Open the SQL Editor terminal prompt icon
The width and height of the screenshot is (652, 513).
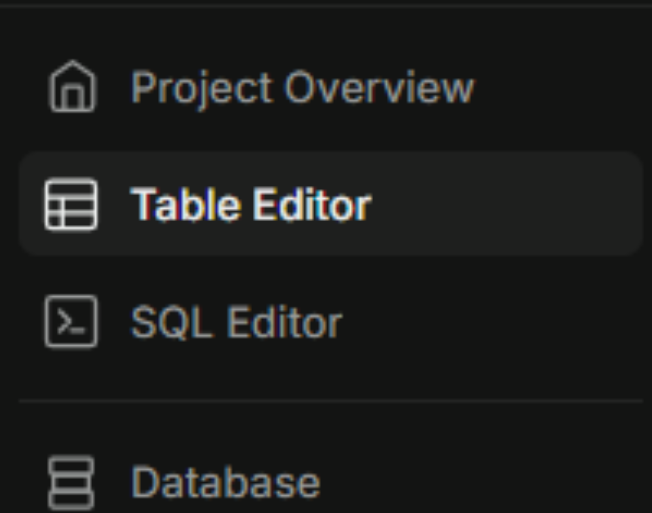(71, 321)
